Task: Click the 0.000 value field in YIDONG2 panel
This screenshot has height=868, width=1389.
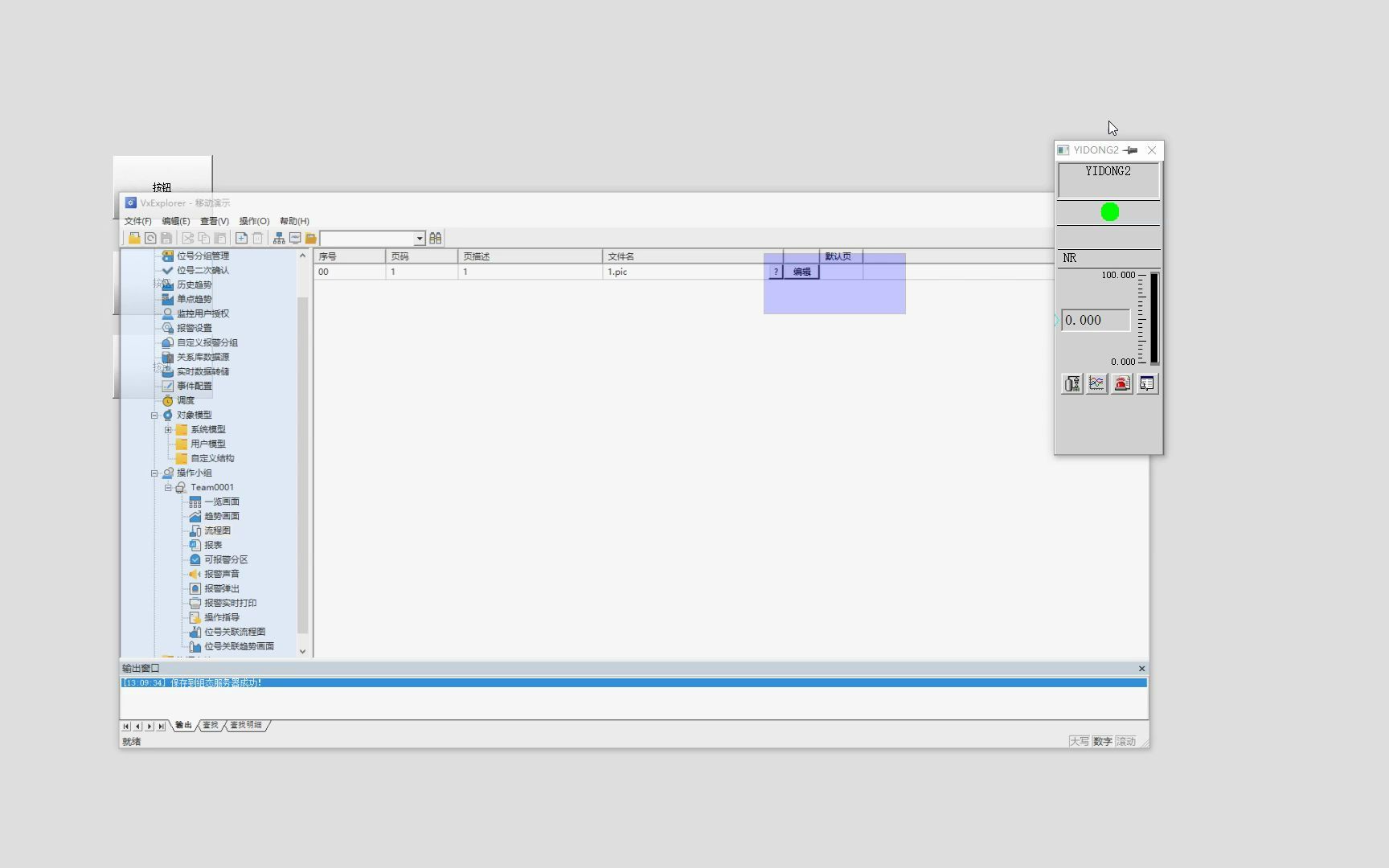Action: [1096, 320]
